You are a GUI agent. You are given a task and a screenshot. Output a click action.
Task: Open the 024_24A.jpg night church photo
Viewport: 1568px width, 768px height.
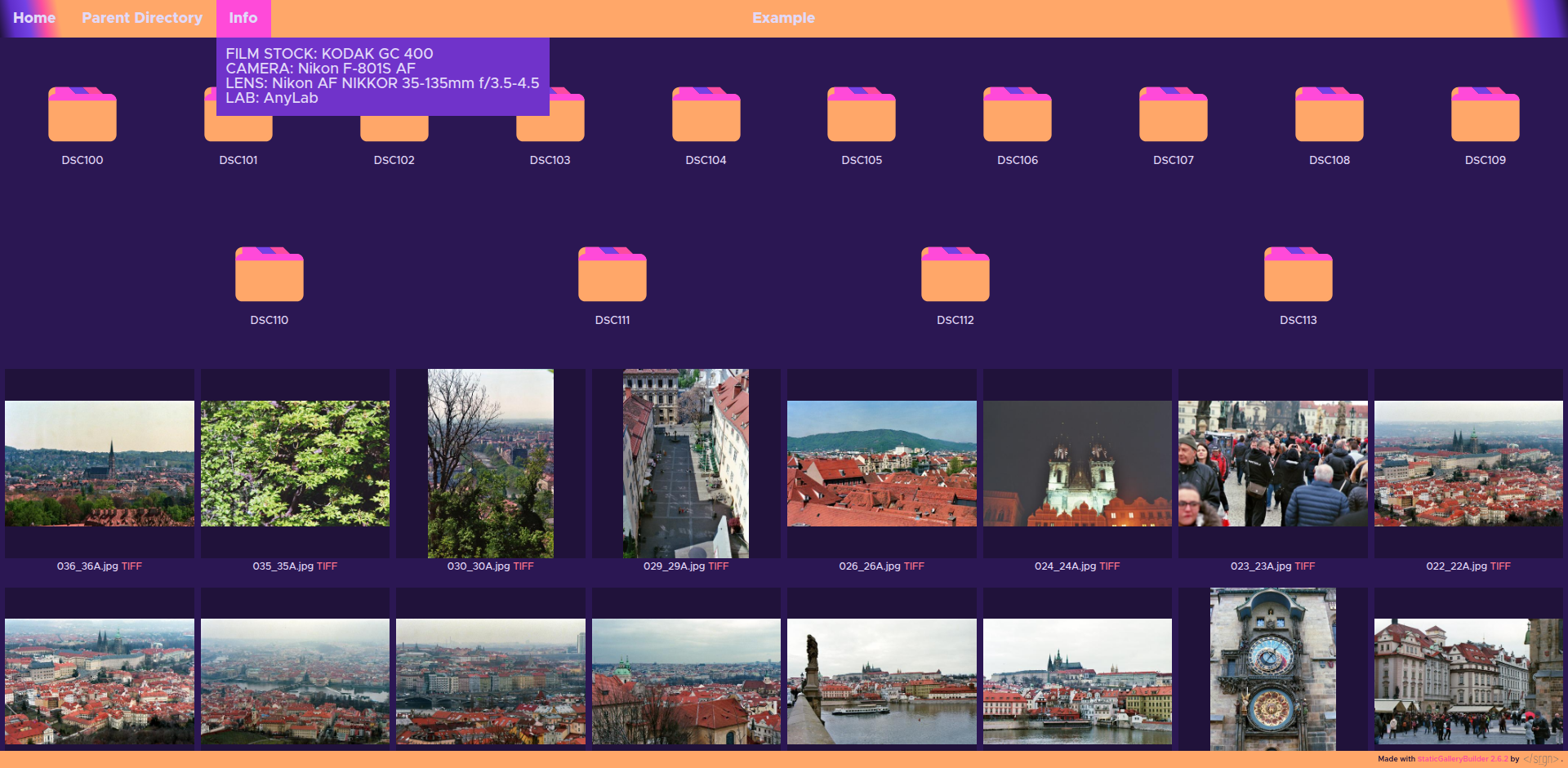pos(1077,464)
